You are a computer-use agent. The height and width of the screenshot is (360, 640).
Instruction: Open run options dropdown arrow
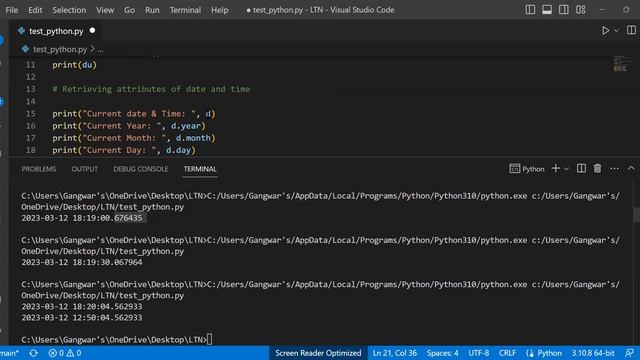coord(616,31)
